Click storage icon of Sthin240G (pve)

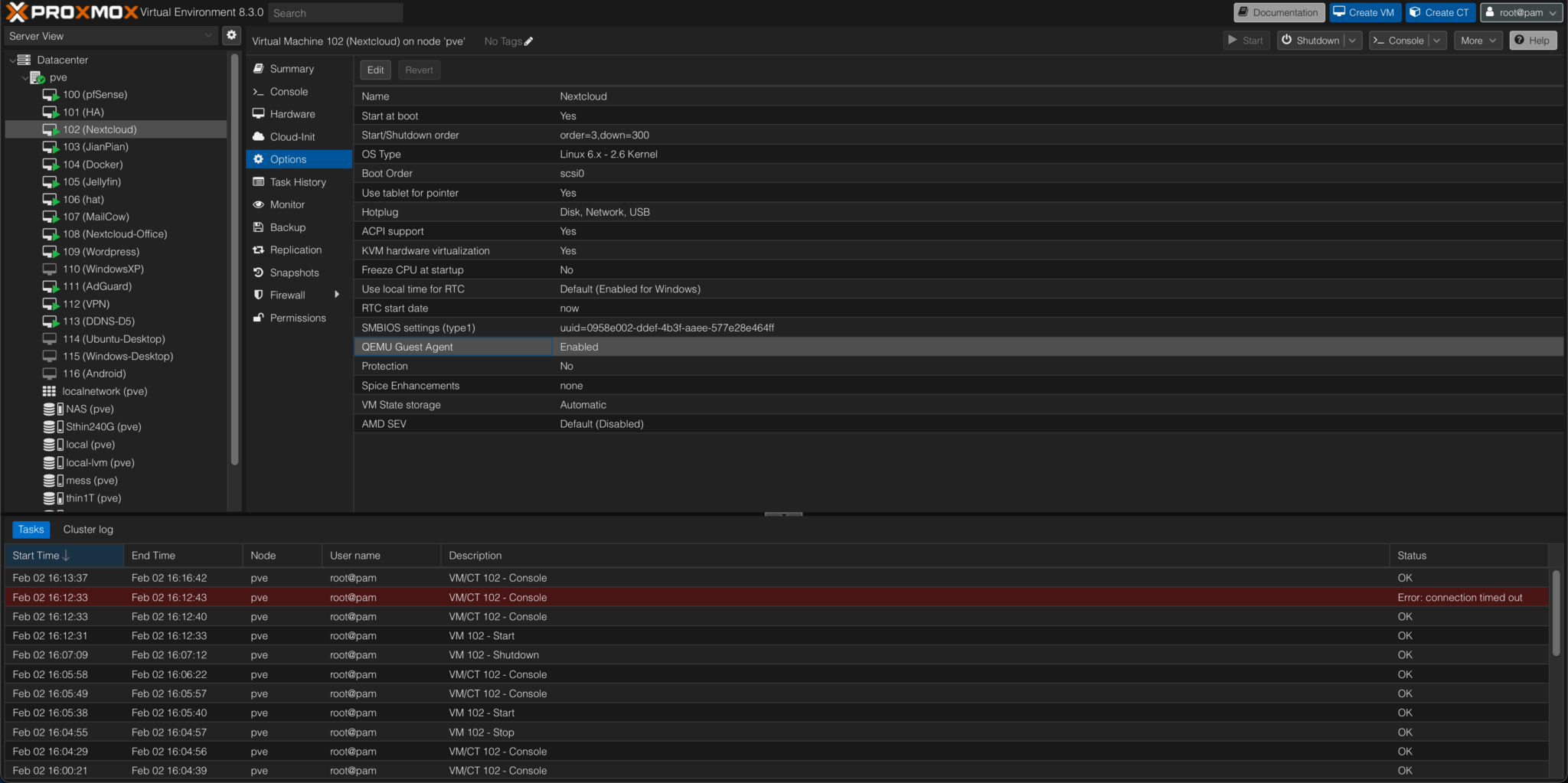click(53, 427)
